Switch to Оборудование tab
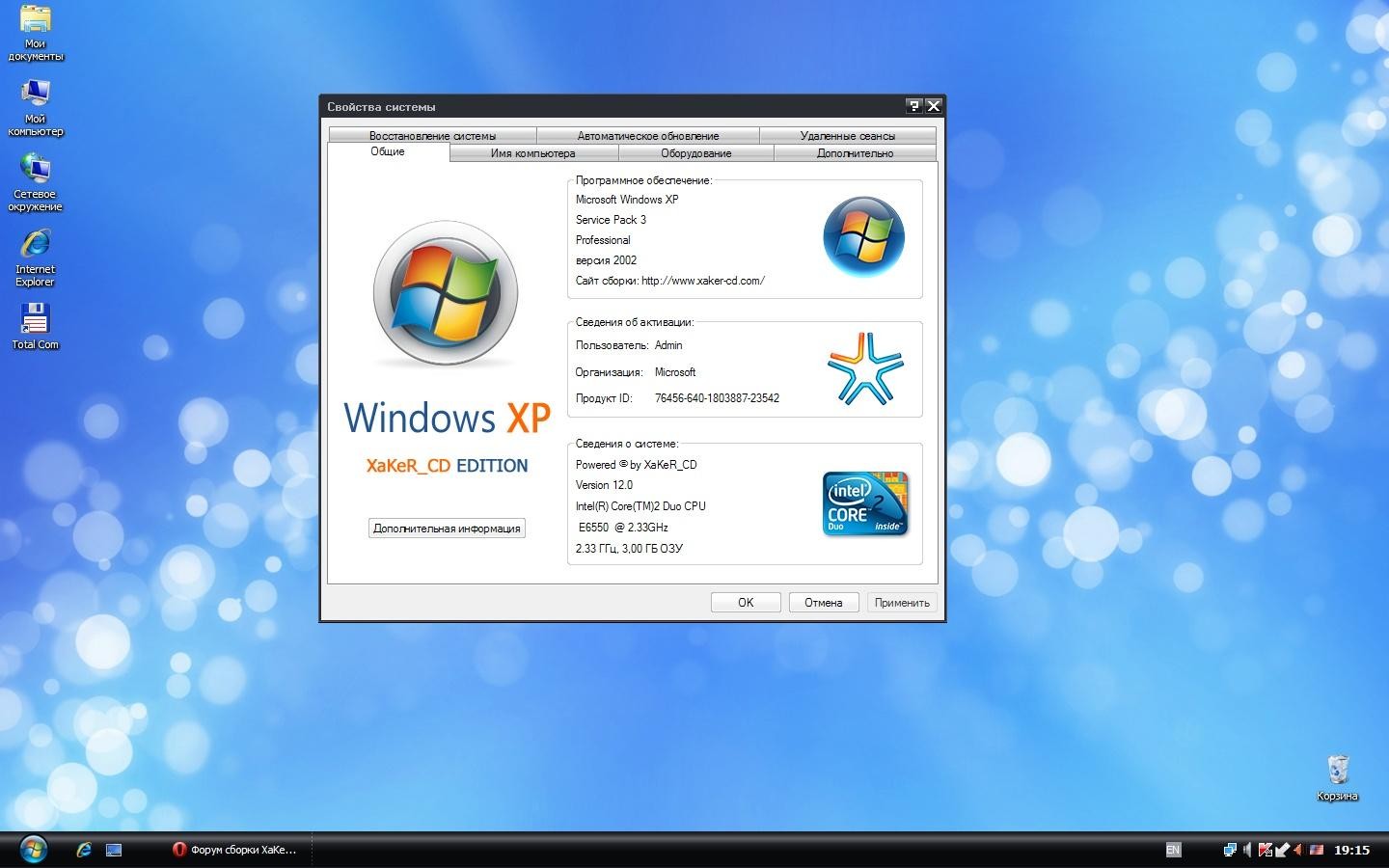This screenshot has width=1389, height=868. (696, 152)
